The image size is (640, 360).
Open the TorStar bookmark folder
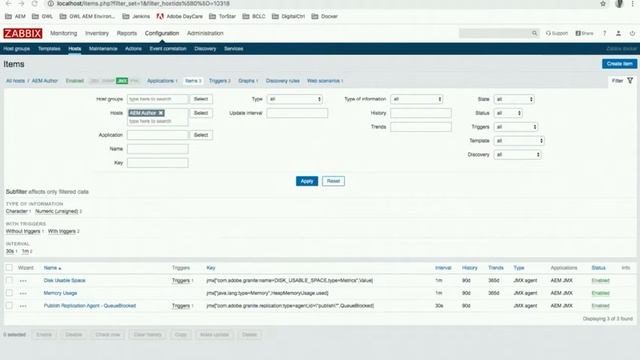(222, 16)
